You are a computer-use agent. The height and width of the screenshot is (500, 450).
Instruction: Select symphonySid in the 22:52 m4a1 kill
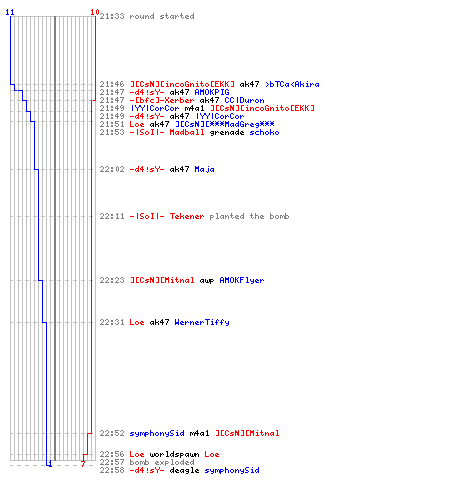(157, 433)
